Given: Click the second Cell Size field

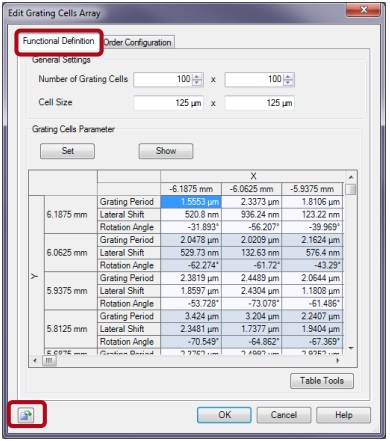Looking at the screenshot, I should [x=260, y=103].
